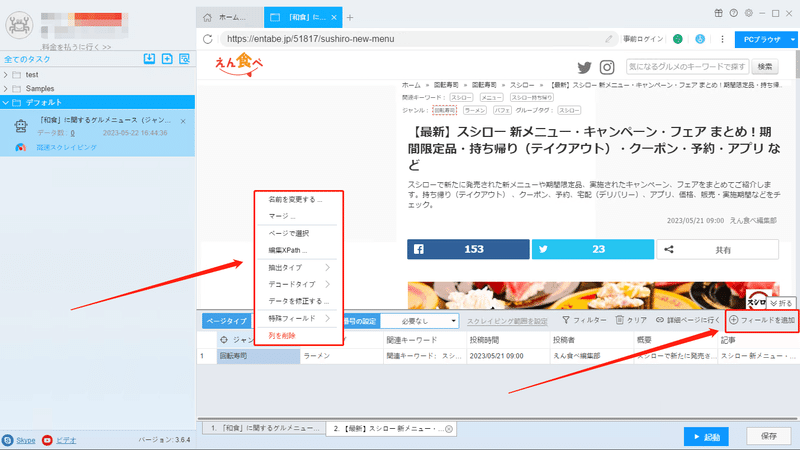Click the green circular browser icon
The height and width of the screenshot is (450, 800).
[678, 39]
